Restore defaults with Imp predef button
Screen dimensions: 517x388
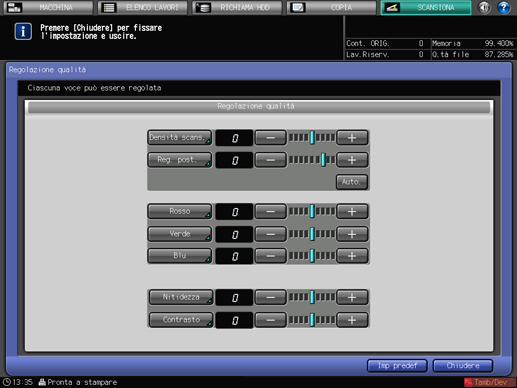point(397,366)
